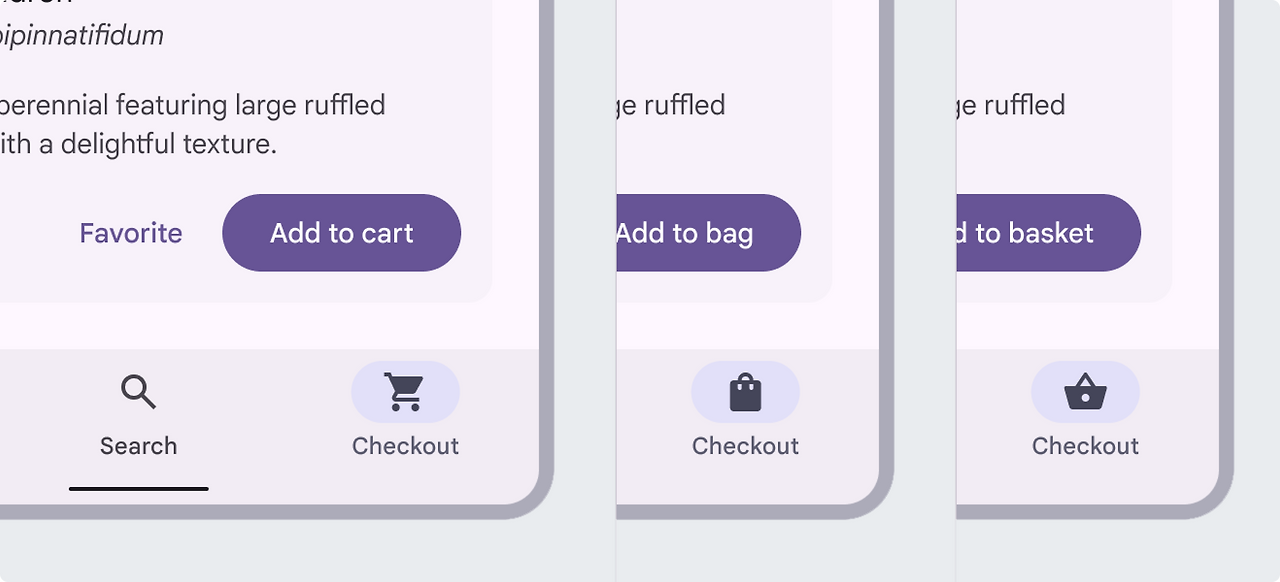Image resolution: width=1280 pixels, height=582 pixels.
Task: Click the 'a delightful texture' text line
Action: (140, 144)
